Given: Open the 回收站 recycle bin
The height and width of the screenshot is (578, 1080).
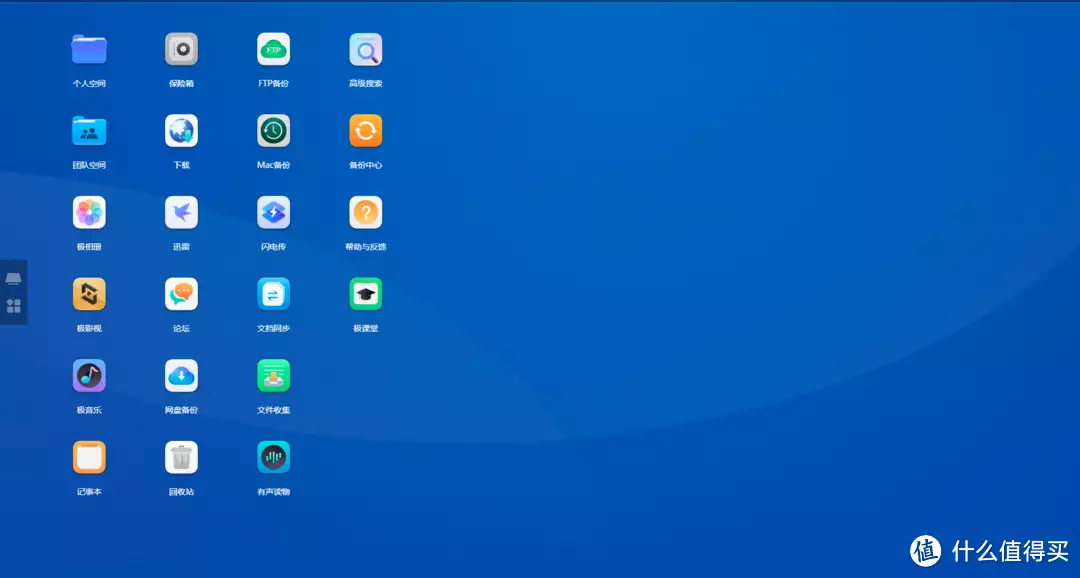Looking at the screenshot, I should [x=181, y=458].
